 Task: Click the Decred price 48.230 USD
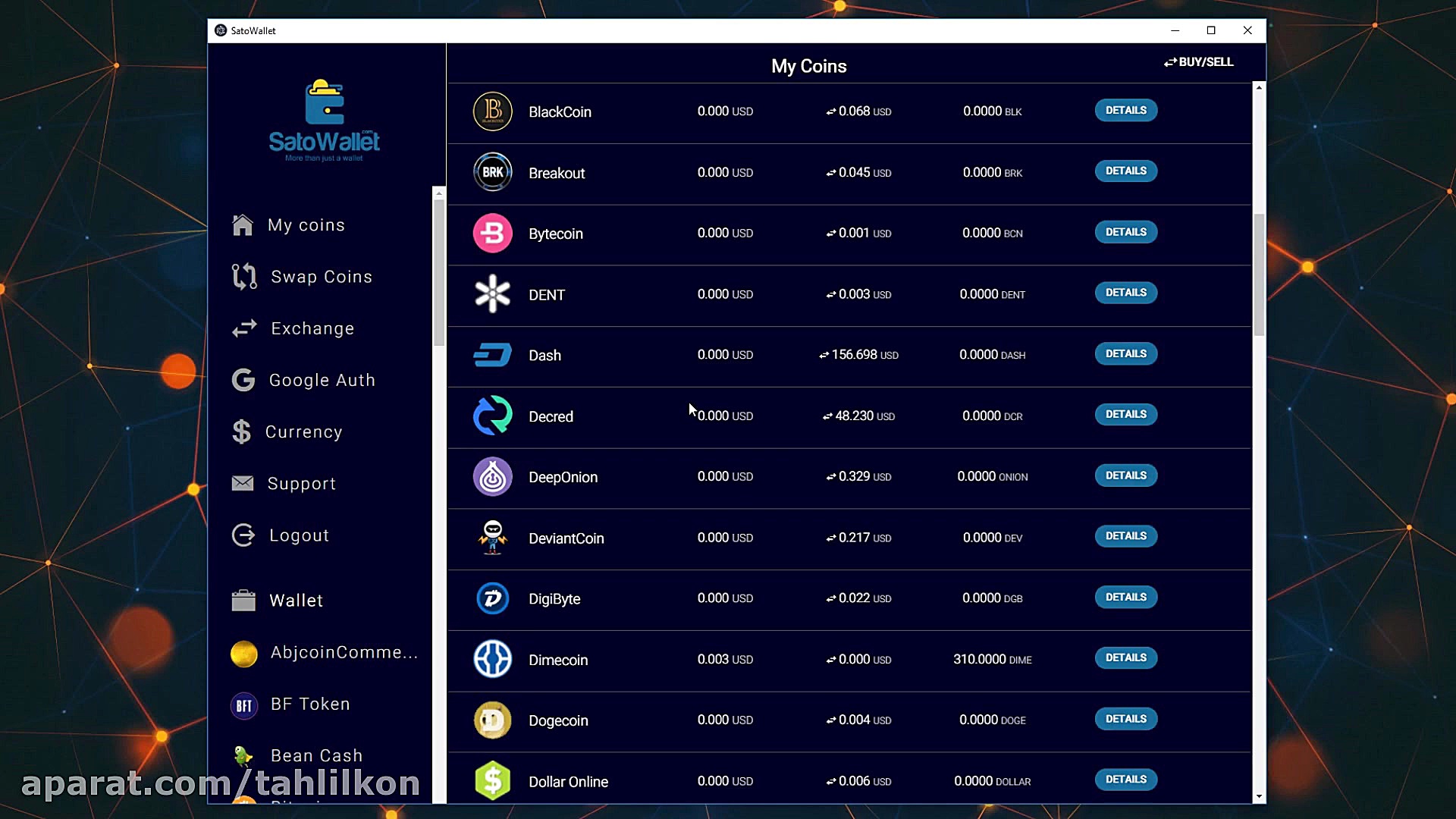858,416
